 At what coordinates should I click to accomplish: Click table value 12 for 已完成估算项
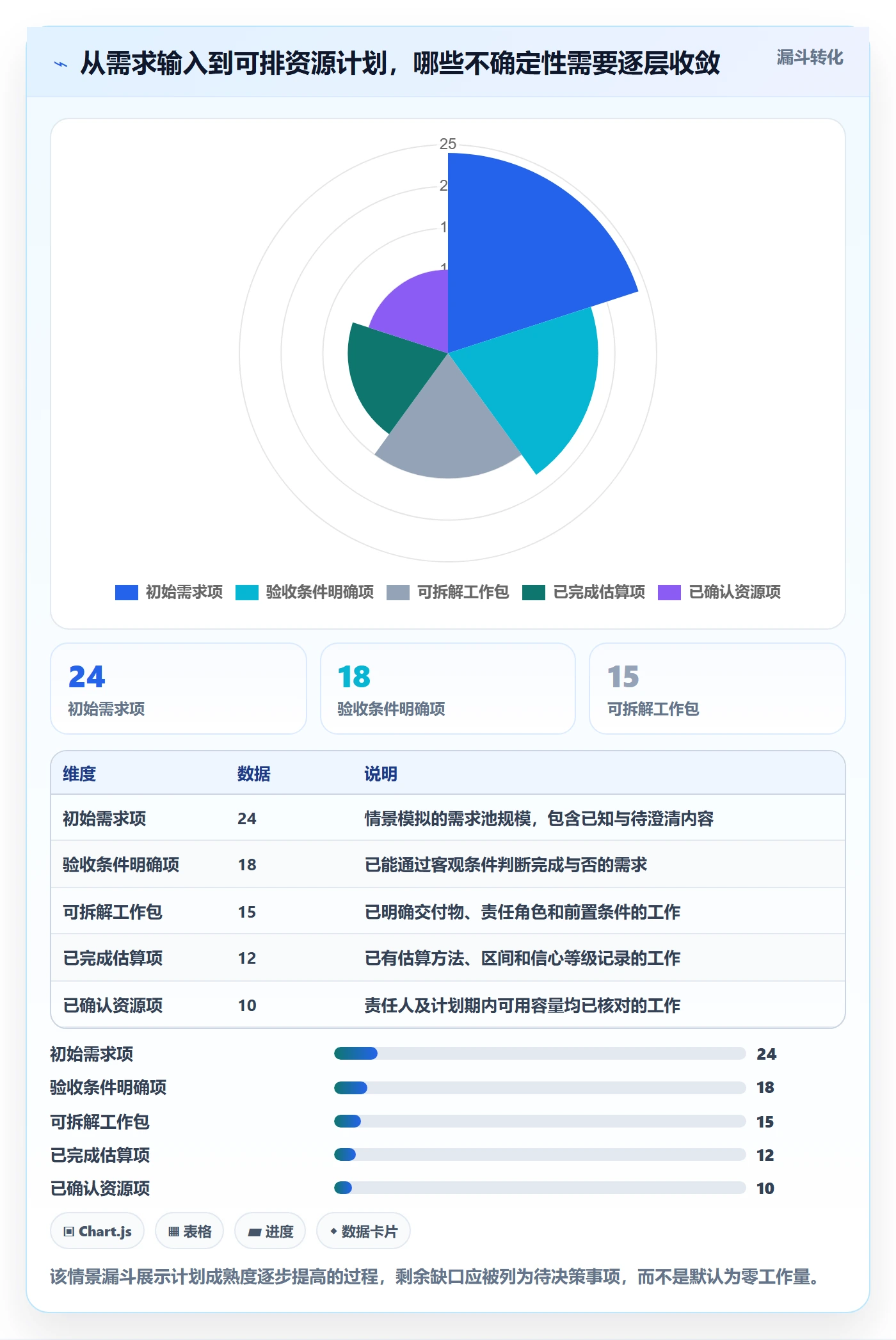(247, 958)
